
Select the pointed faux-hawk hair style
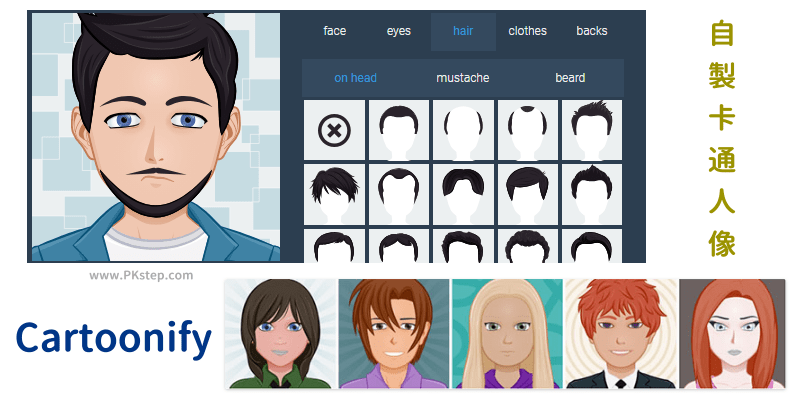click(x=592, y=194)
